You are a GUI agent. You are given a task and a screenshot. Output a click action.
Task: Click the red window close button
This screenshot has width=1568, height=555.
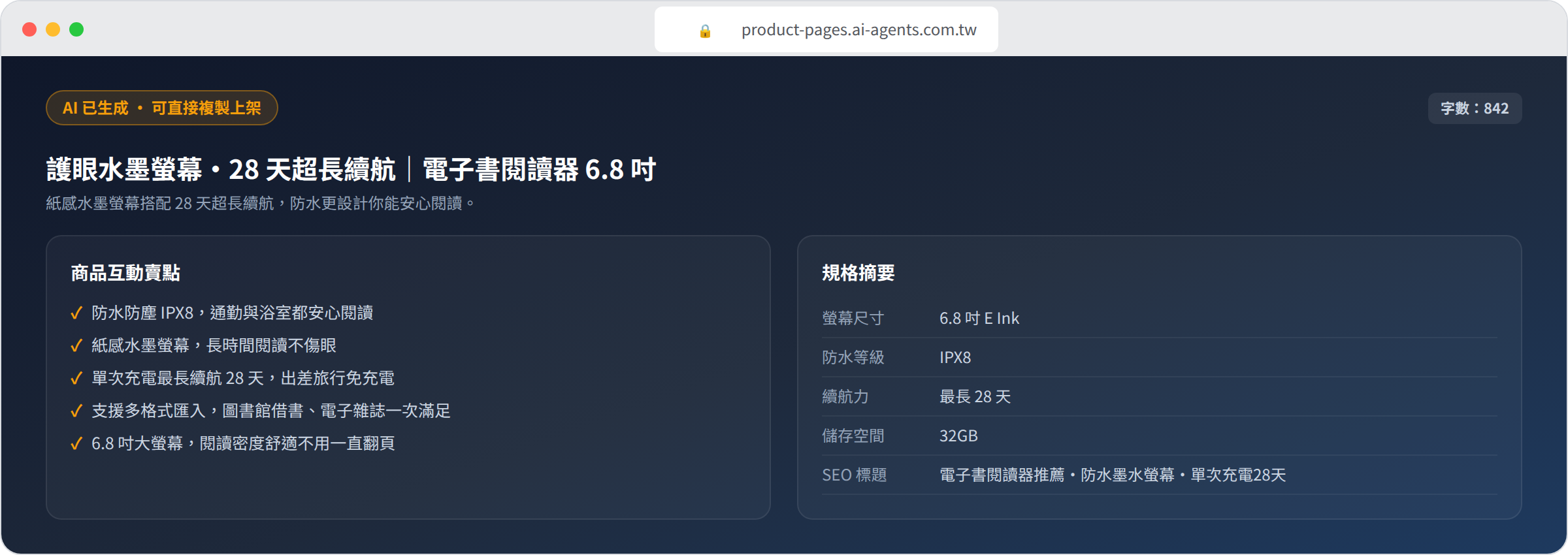[x=29, y=29]
